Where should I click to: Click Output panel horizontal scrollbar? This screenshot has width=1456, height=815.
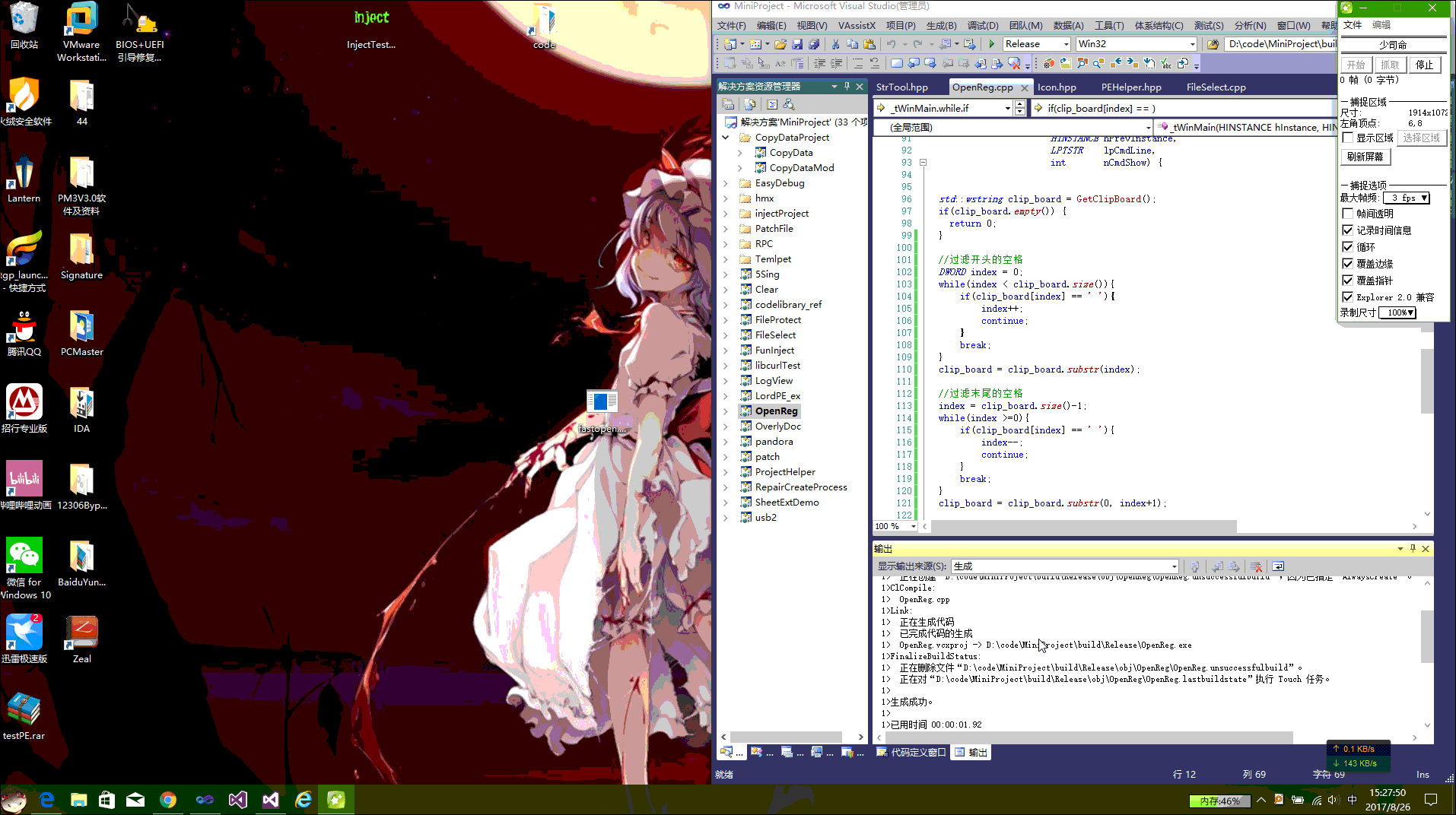click(x=1088, y=737)
